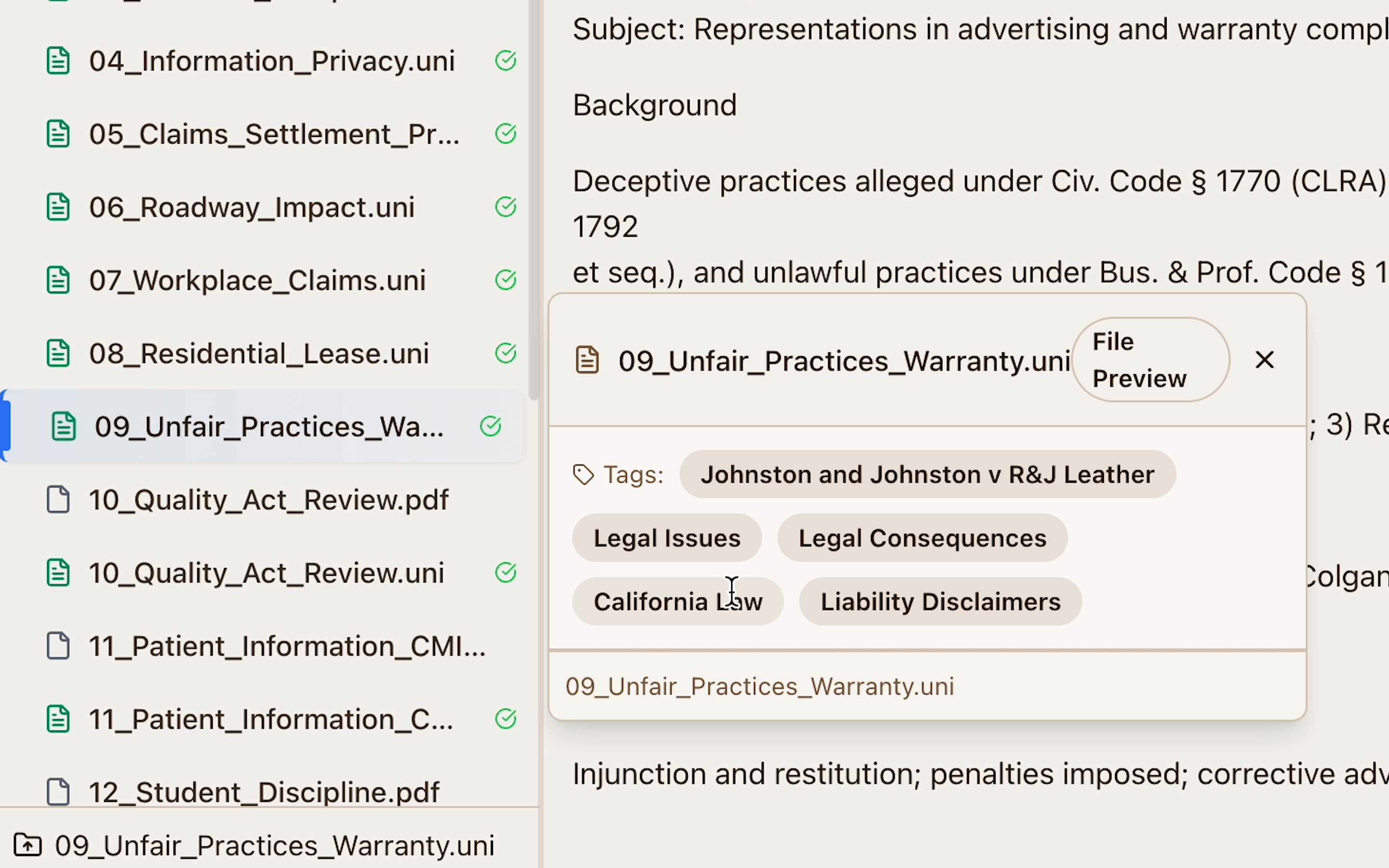Image resolution: width=1389 pixels, height=868 pixels.
Task: Select 05_Claims_Settlement_Pr... file
Action: pos(274,135)
